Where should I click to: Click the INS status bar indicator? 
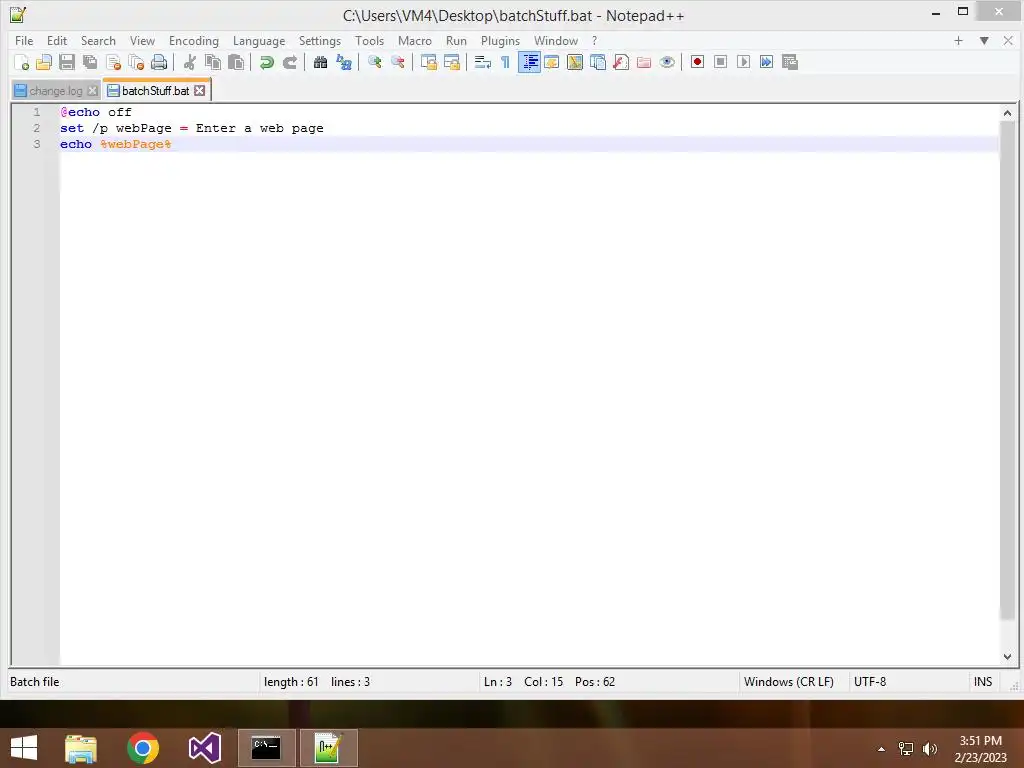pyautogui.click(x=983, y=682)
